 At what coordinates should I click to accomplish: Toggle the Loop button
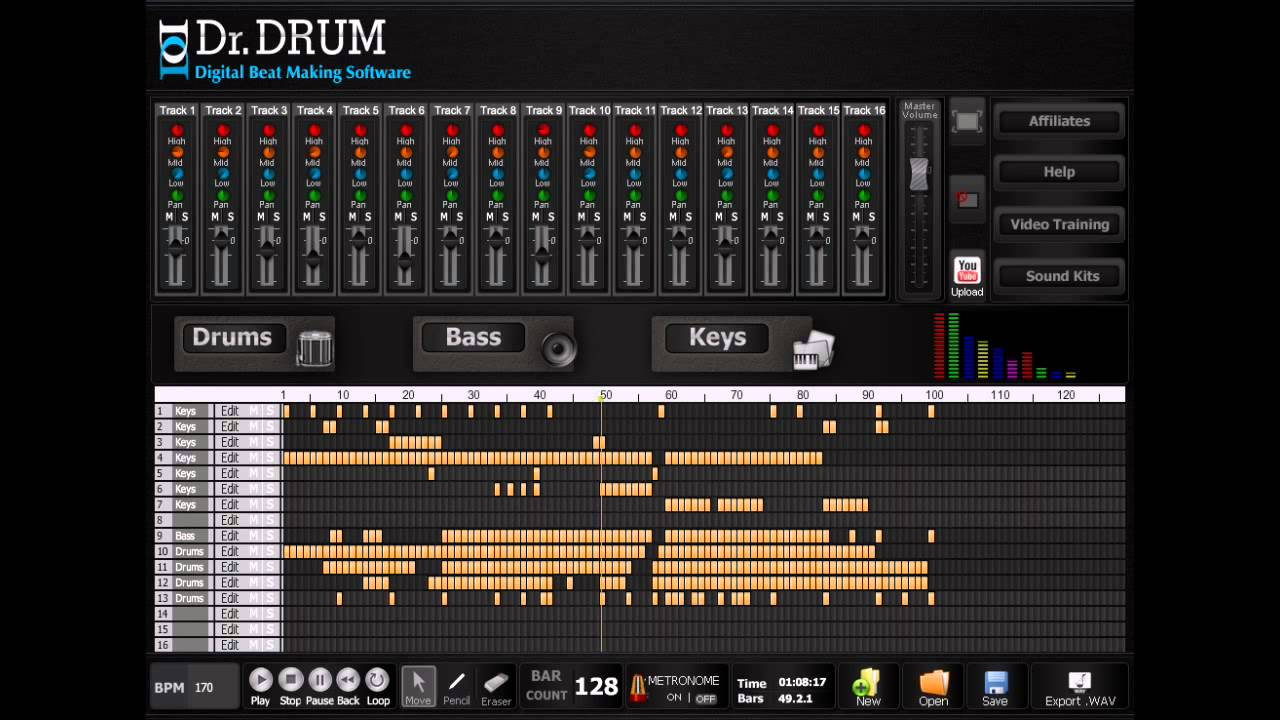(377, 680)
